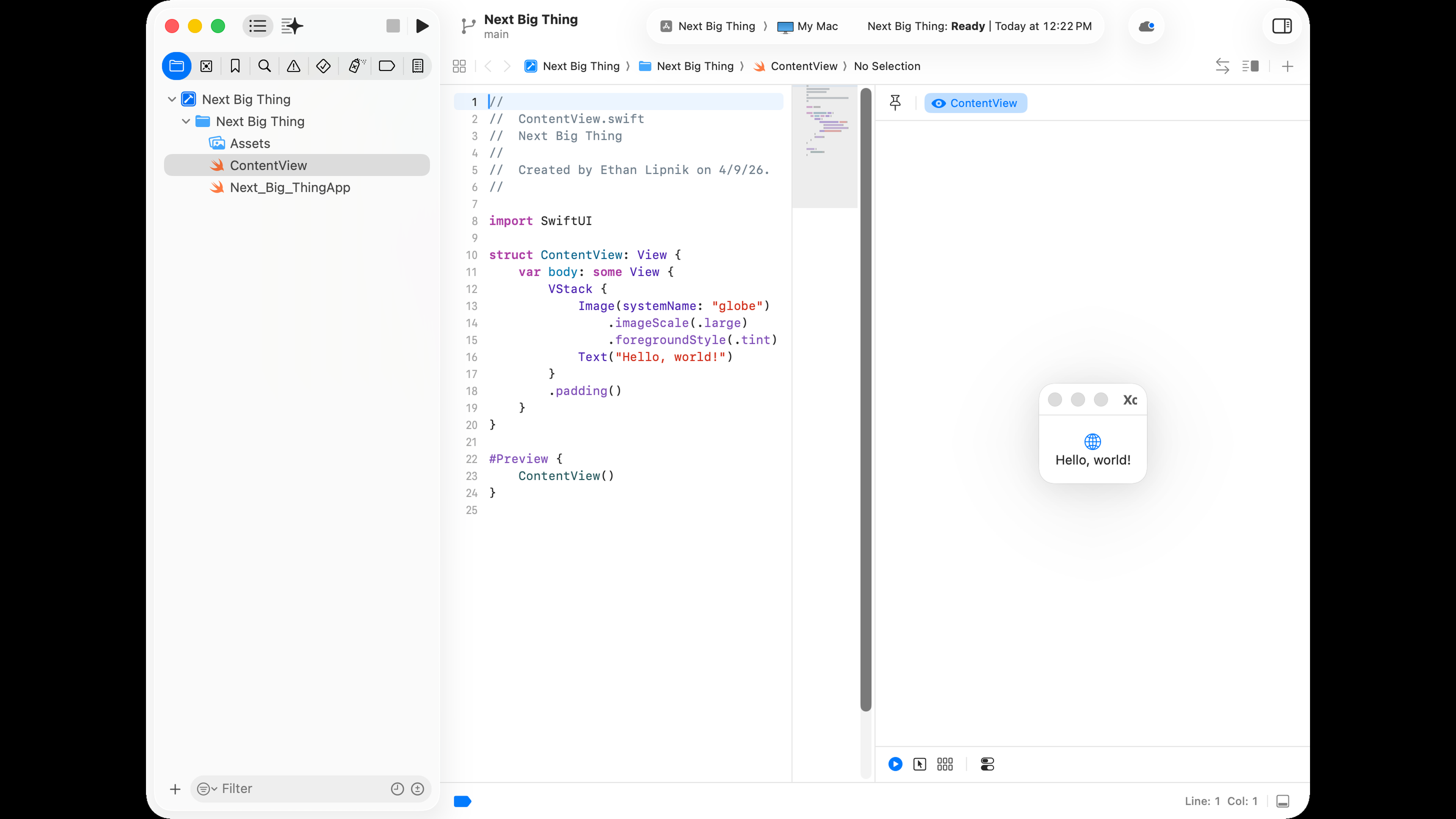This screenshot has width=1456, height=819.
Task: Click the Hello, world! preview text
Action: (1092, 460)
